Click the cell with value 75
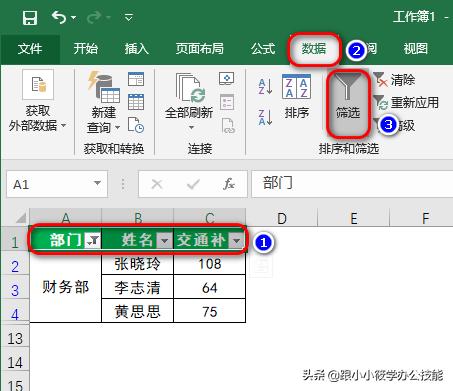The height and width of the screenshot is (391, 453). point(210,311)
